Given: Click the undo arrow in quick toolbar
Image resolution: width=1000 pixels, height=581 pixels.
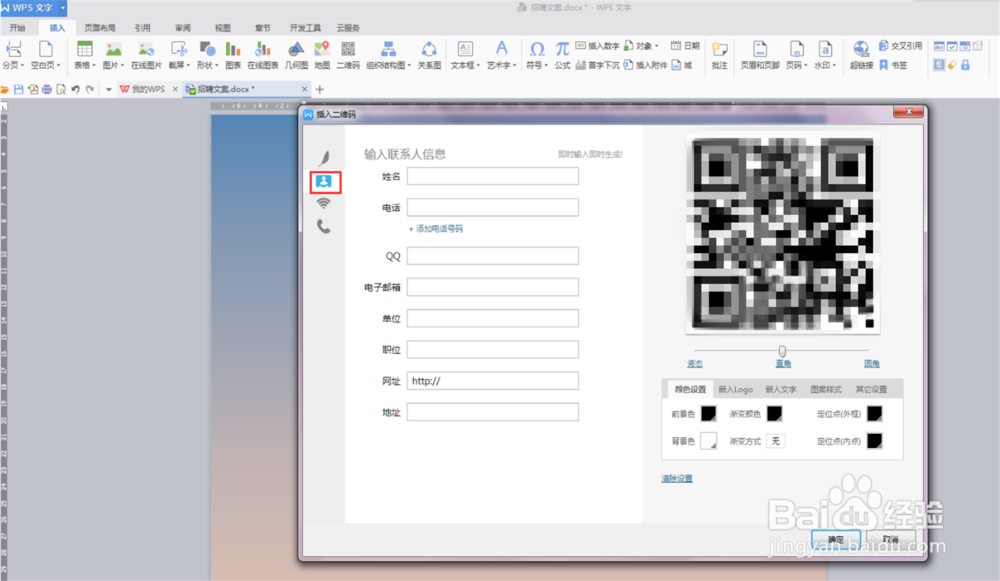Looking at the screenshot, I should pos(75,89).
